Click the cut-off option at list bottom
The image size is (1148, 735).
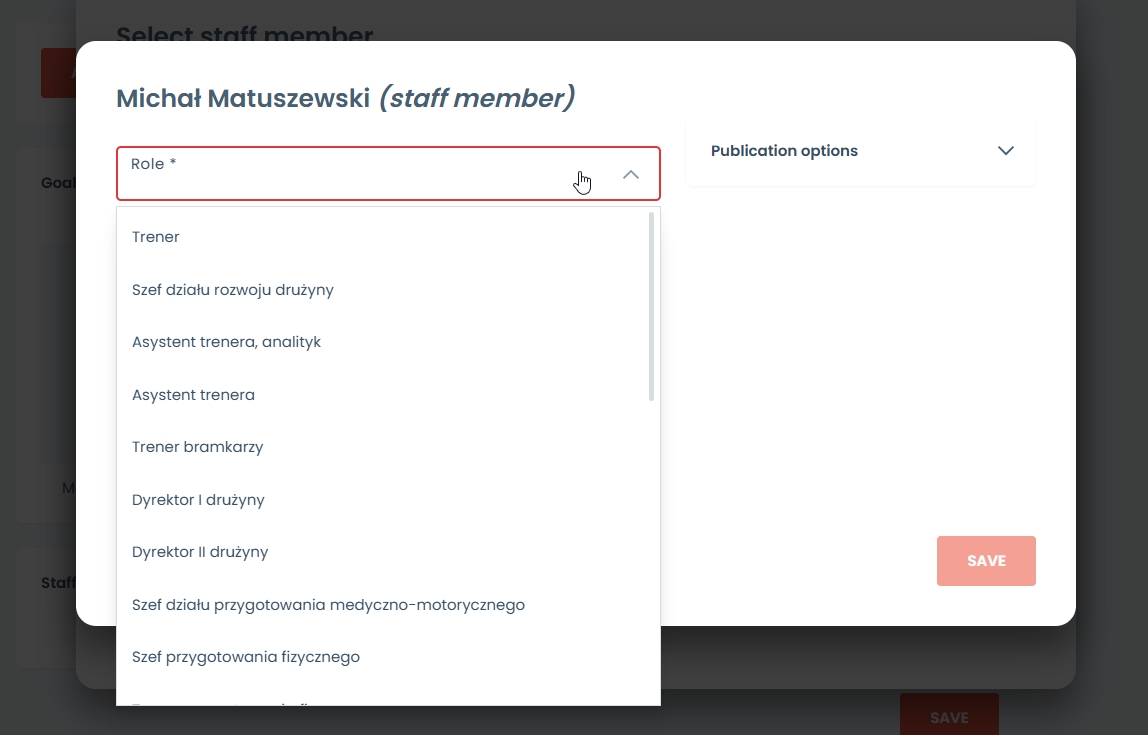point(230,700)
